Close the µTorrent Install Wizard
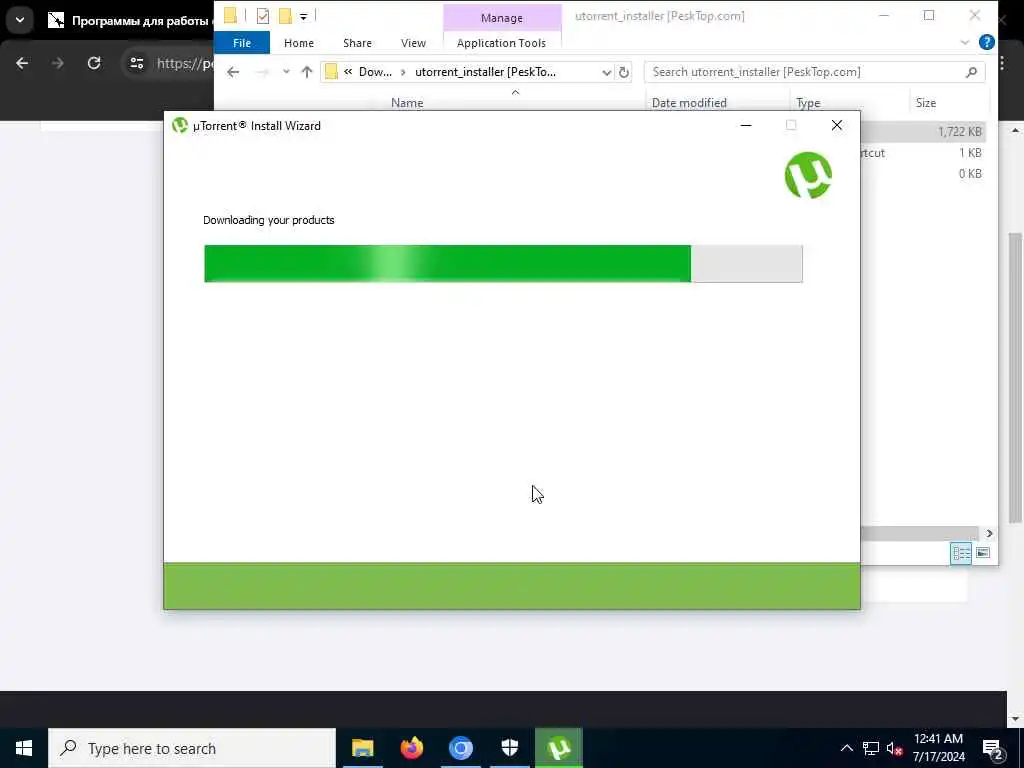The height and width of the screenshot is (768, 1024). (x=837, y=125)
